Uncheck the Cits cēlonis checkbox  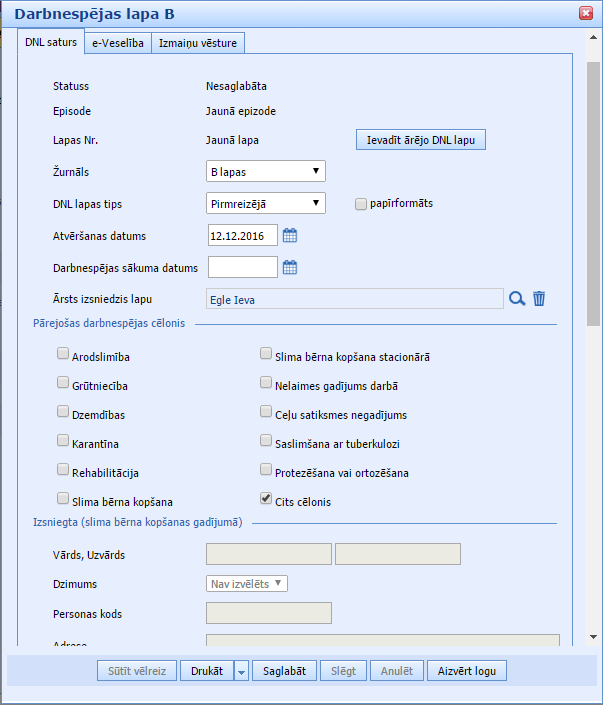(265, 498)
